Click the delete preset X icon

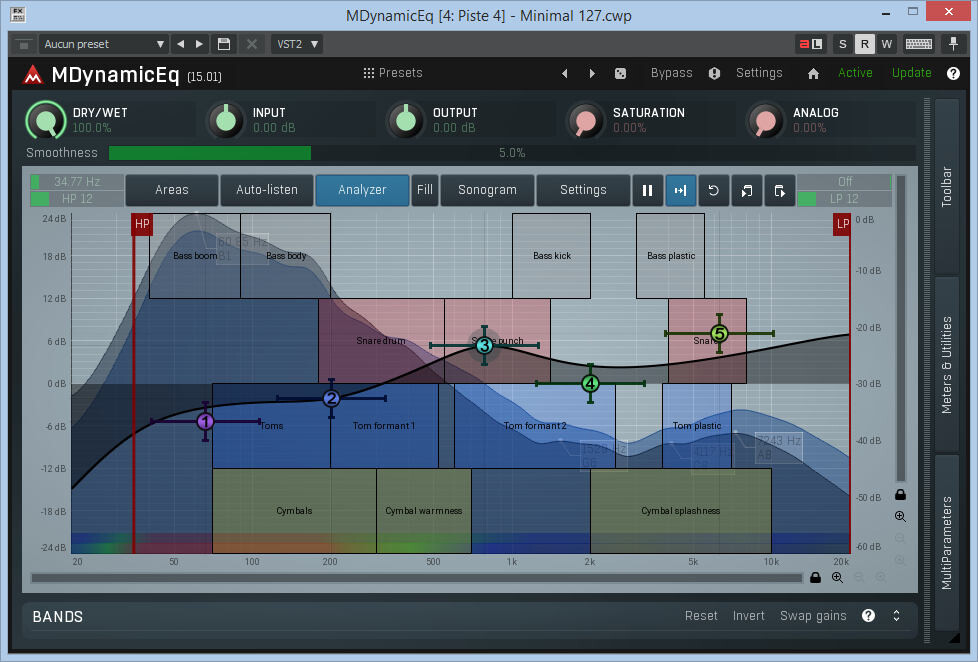(x=252, y=44)
